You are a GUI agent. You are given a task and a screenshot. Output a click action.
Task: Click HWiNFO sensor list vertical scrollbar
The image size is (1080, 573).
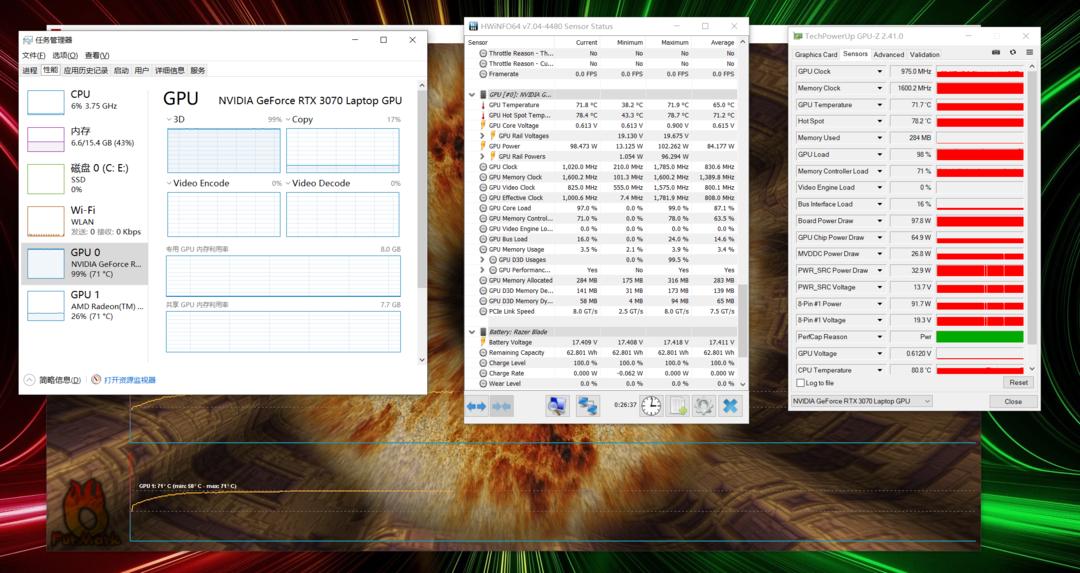pyautogui.click(x=742, y=213)
